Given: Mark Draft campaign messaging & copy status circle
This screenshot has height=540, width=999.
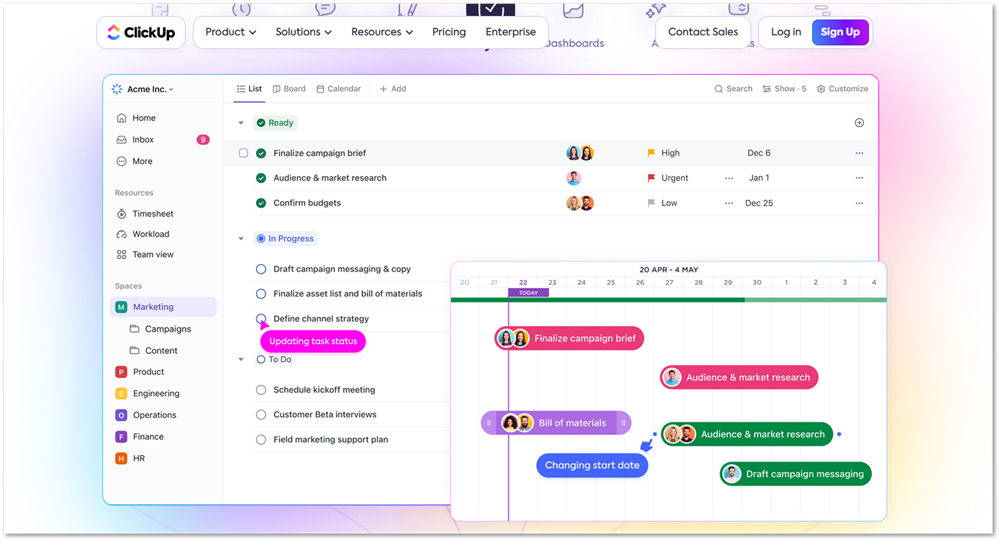Looking at the screenshot, I should [261, 269].
